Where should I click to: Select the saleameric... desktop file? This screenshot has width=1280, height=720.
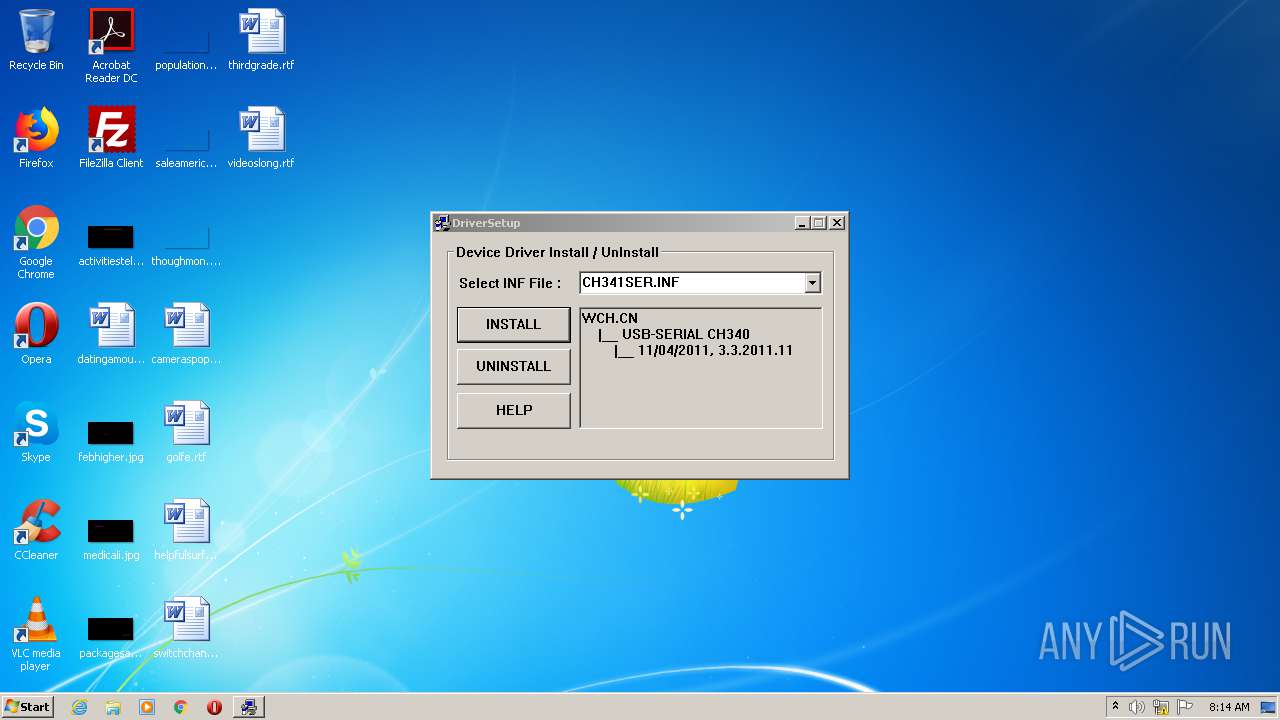(x=186, y=144)
